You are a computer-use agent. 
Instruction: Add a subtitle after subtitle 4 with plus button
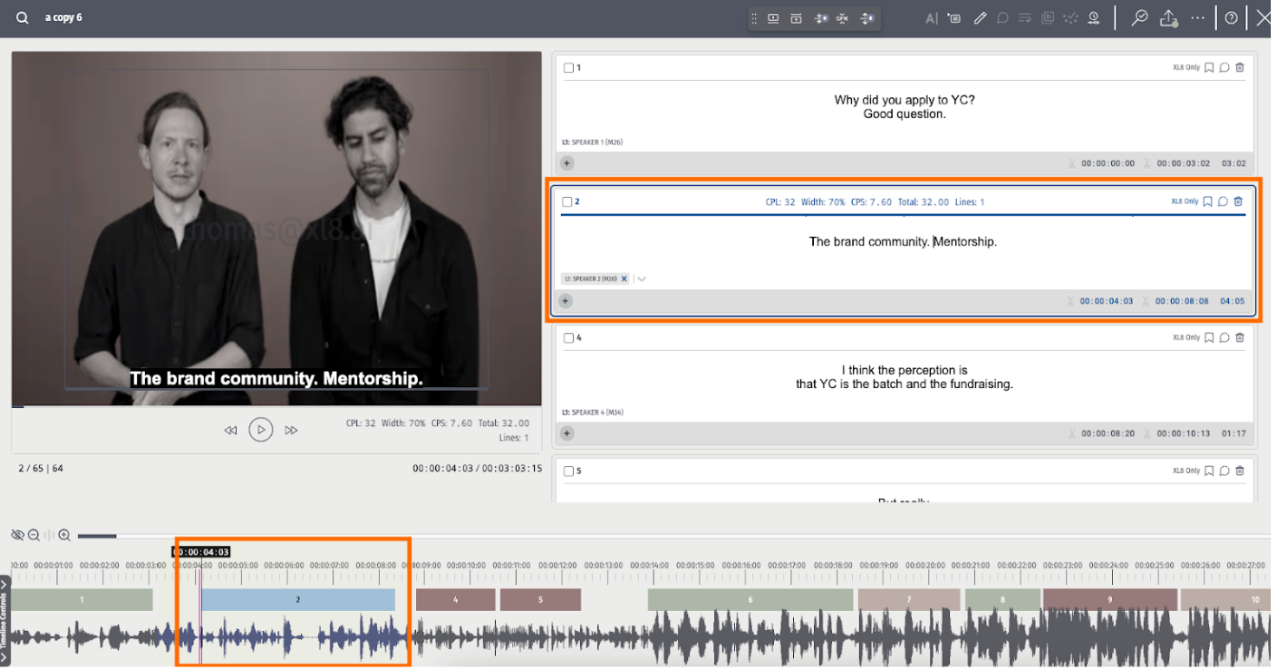567,433
